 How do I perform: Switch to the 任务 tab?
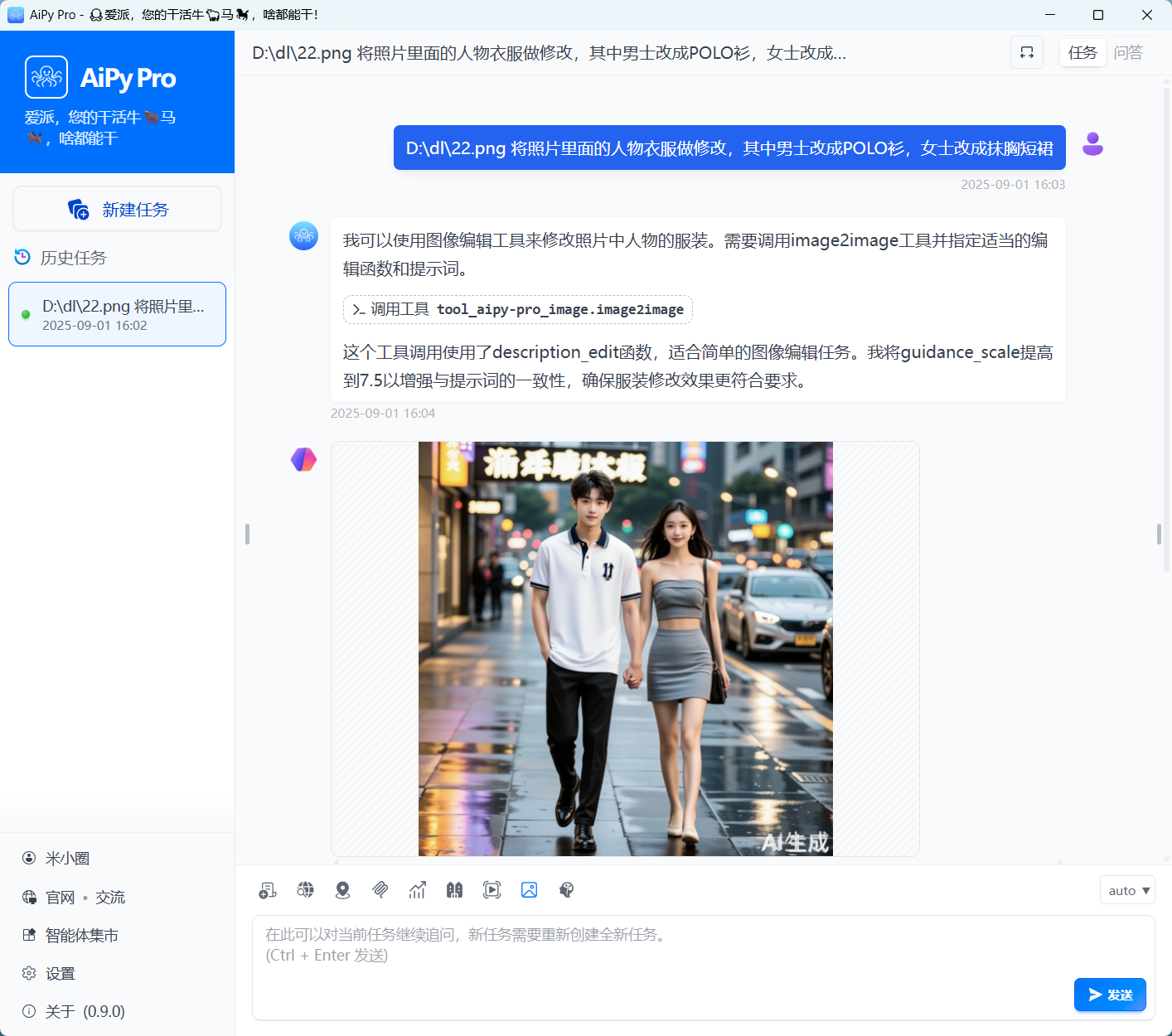pyautogui.click(x=1082, y=53)
